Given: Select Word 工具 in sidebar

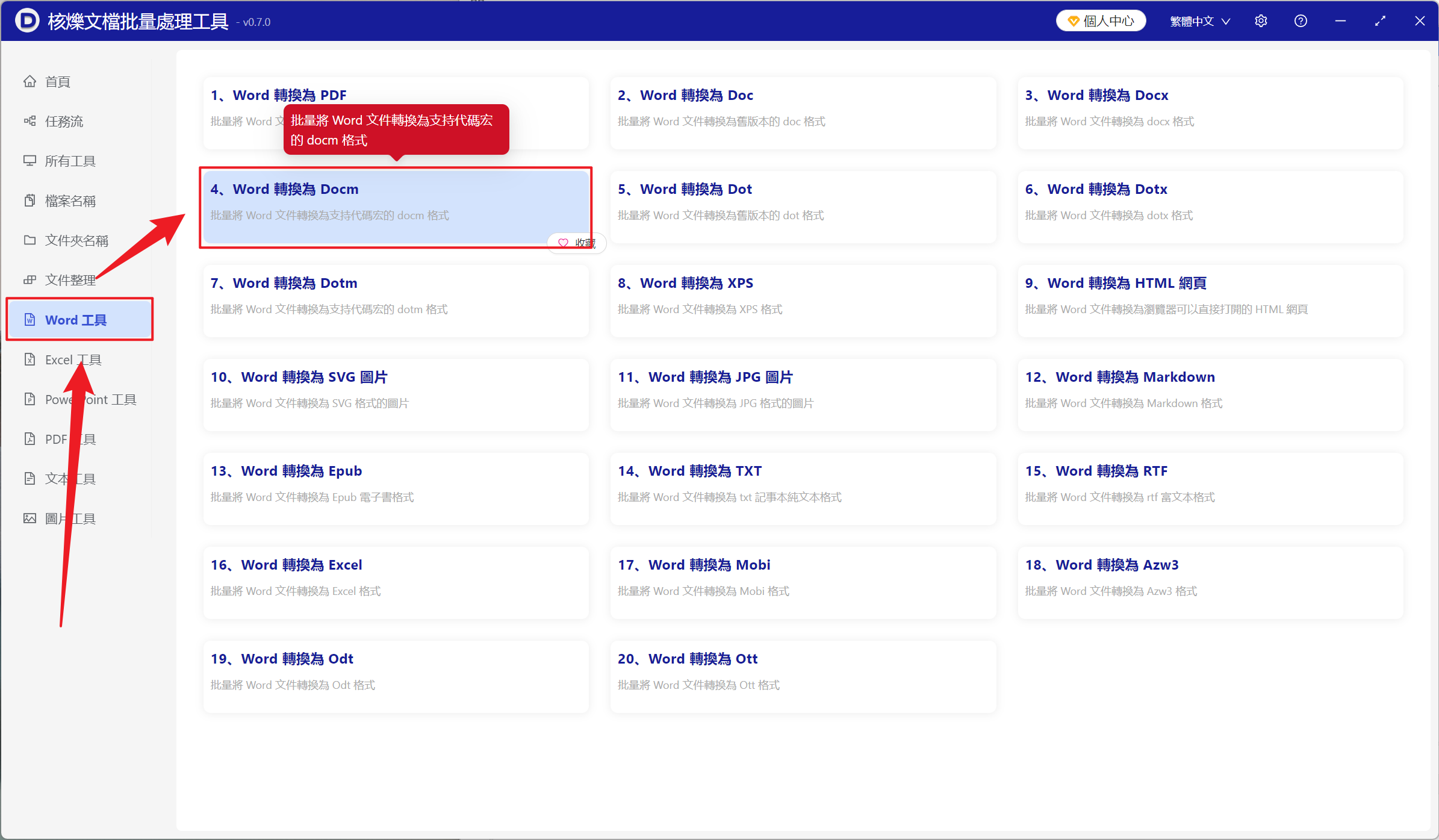Looking at the screenshot, I should click(x=79, y=320).
